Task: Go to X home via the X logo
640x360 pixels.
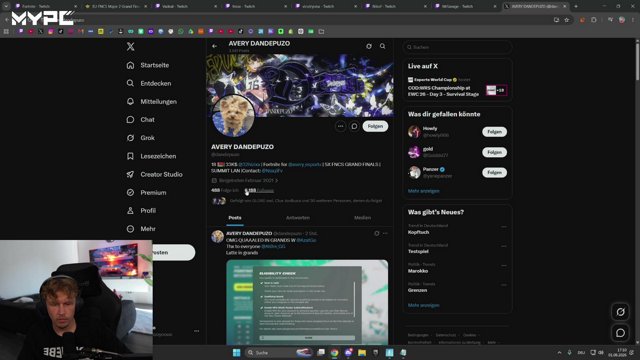Action: click(x=130, y=47)
